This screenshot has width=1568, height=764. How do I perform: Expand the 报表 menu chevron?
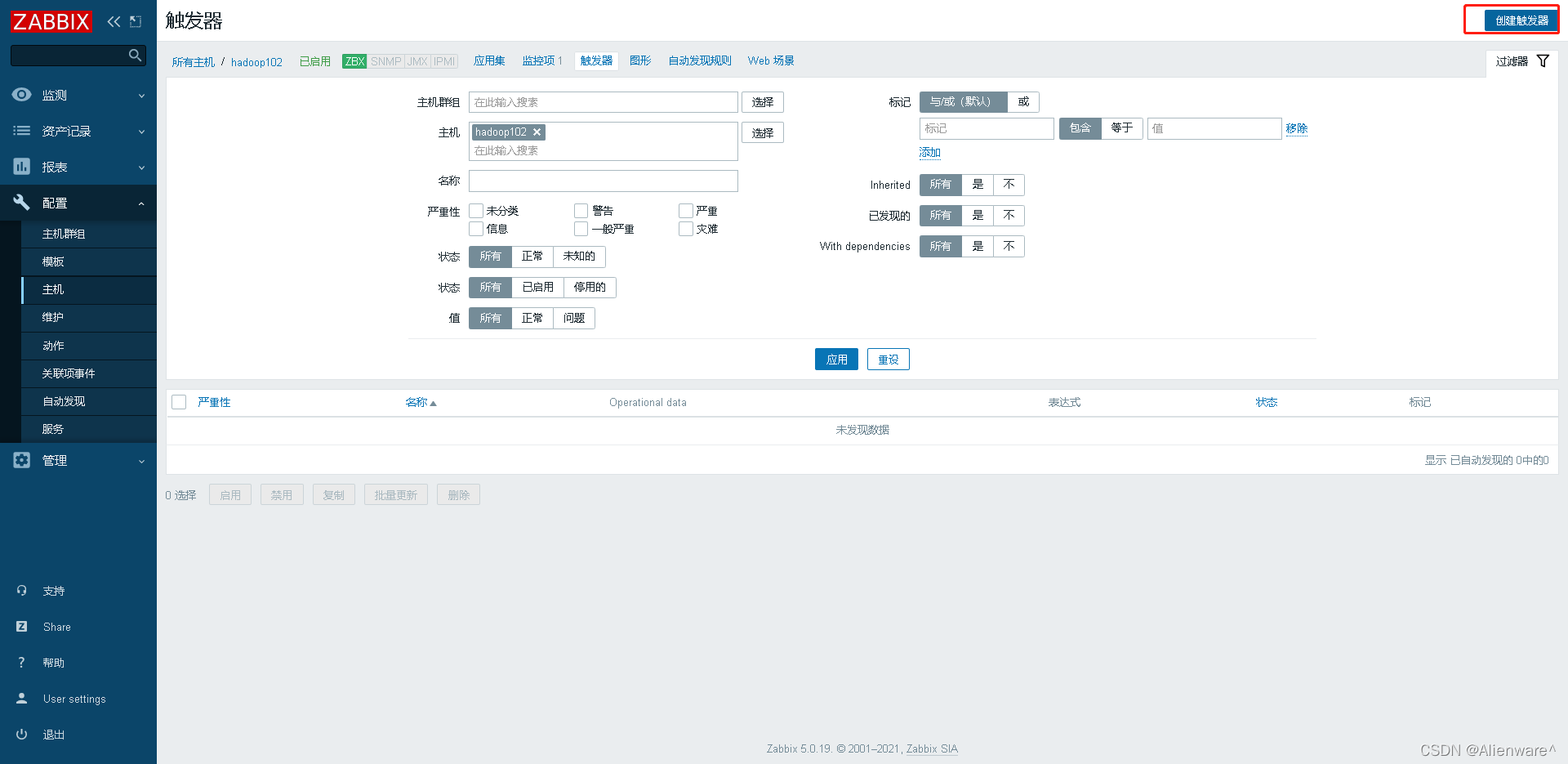(141, 168)
